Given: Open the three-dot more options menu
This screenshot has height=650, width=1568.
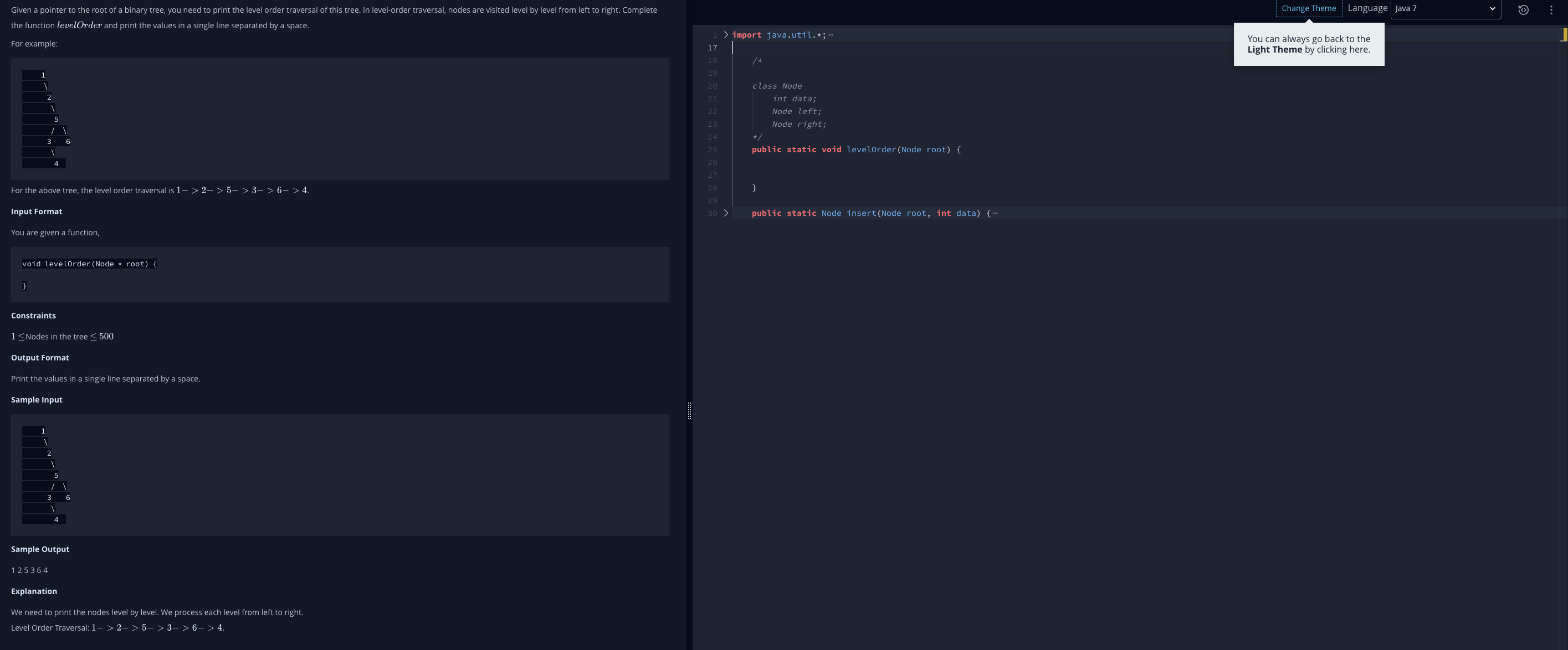Looking at the screenshot, I should (1550, 10).
